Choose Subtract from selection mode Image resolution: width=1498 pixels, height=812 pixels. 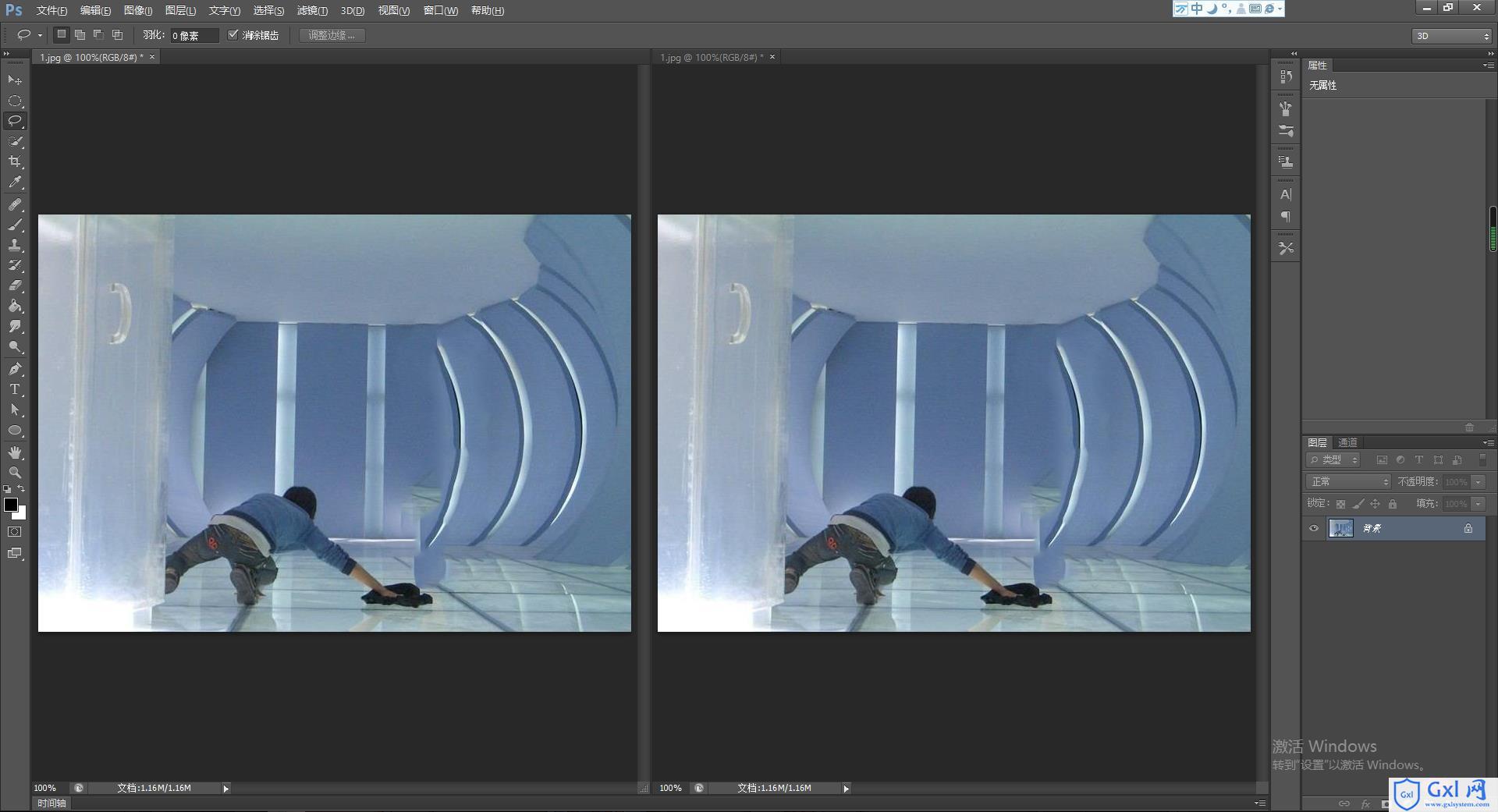pyautogui.click(x=98, y=34)
